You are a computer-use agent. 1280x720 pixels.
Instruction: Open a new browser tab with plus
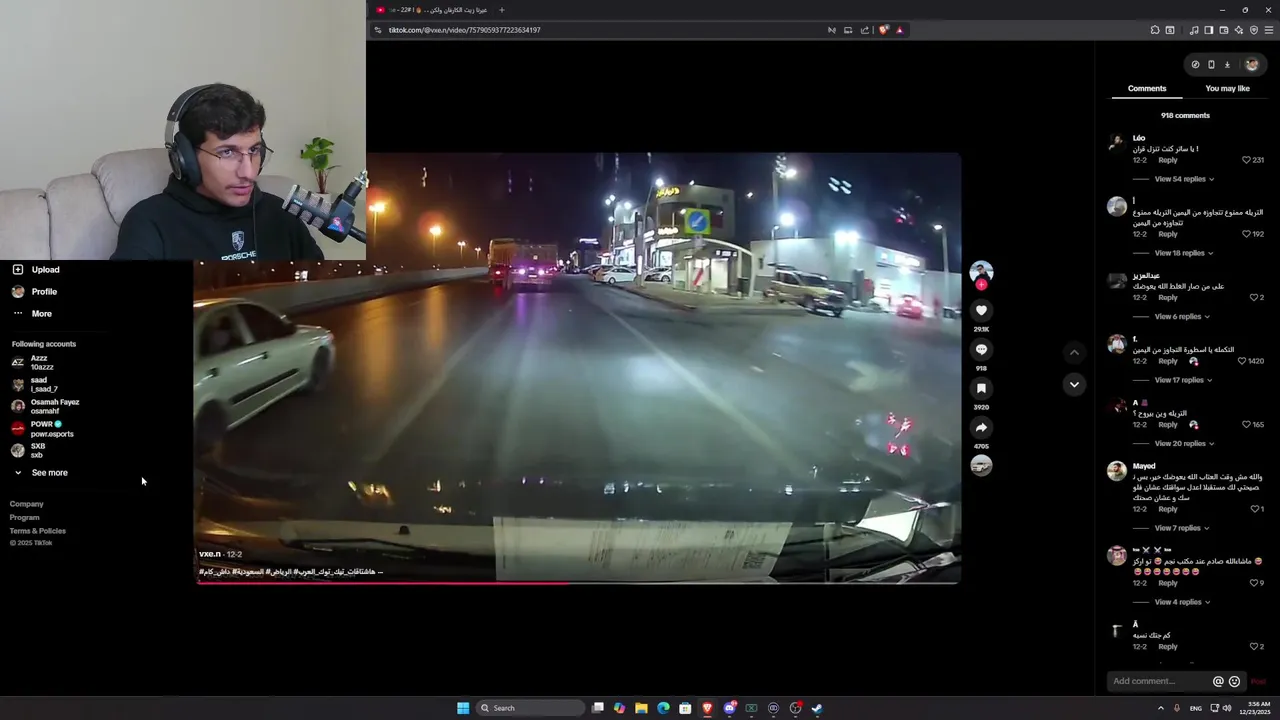coord(502,10)
